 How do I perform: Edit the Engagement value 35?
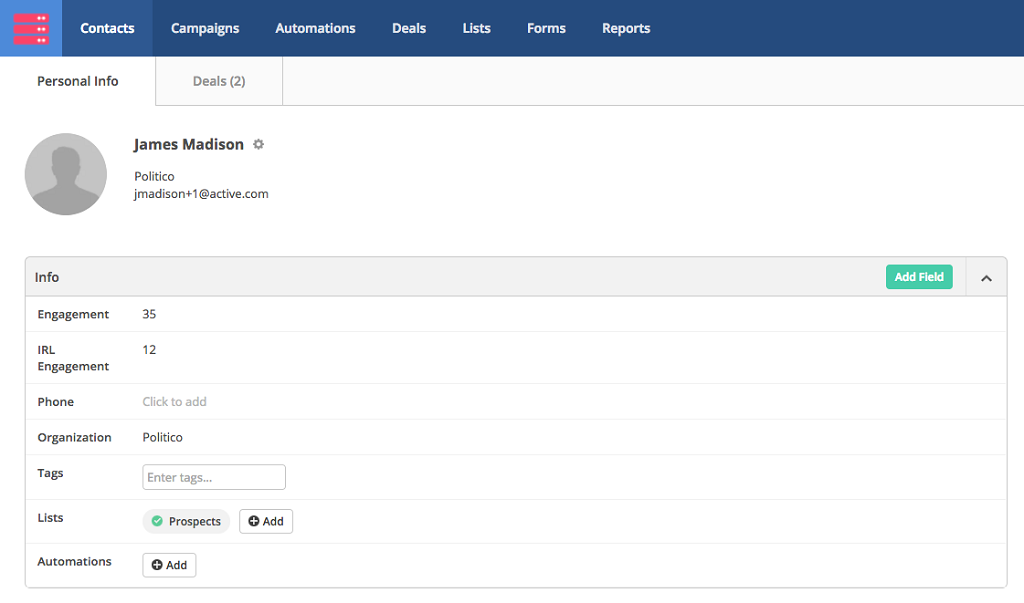coord(149,314)
